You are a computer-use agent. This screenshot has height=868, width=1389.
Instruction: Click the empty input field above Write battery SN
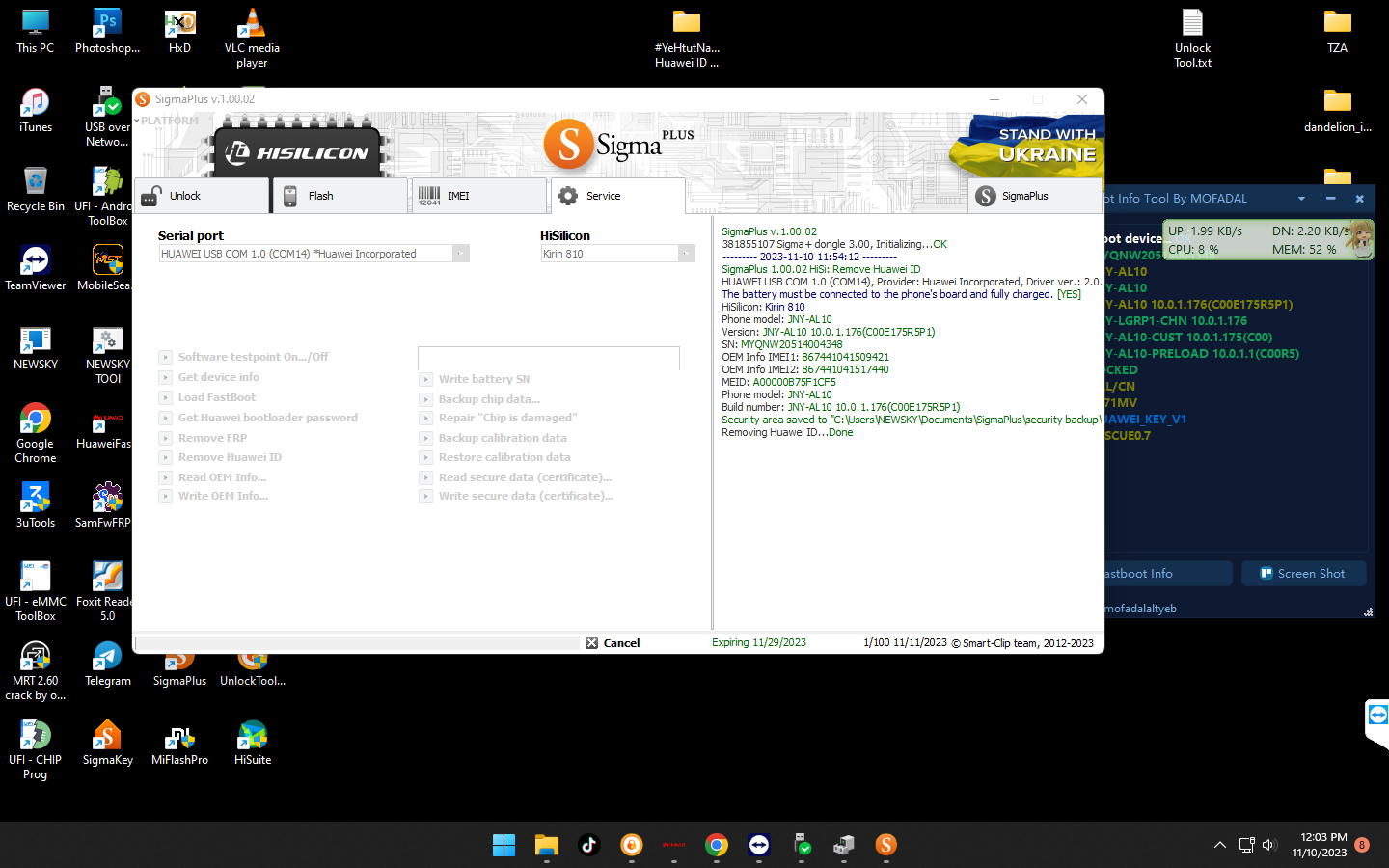549,358
